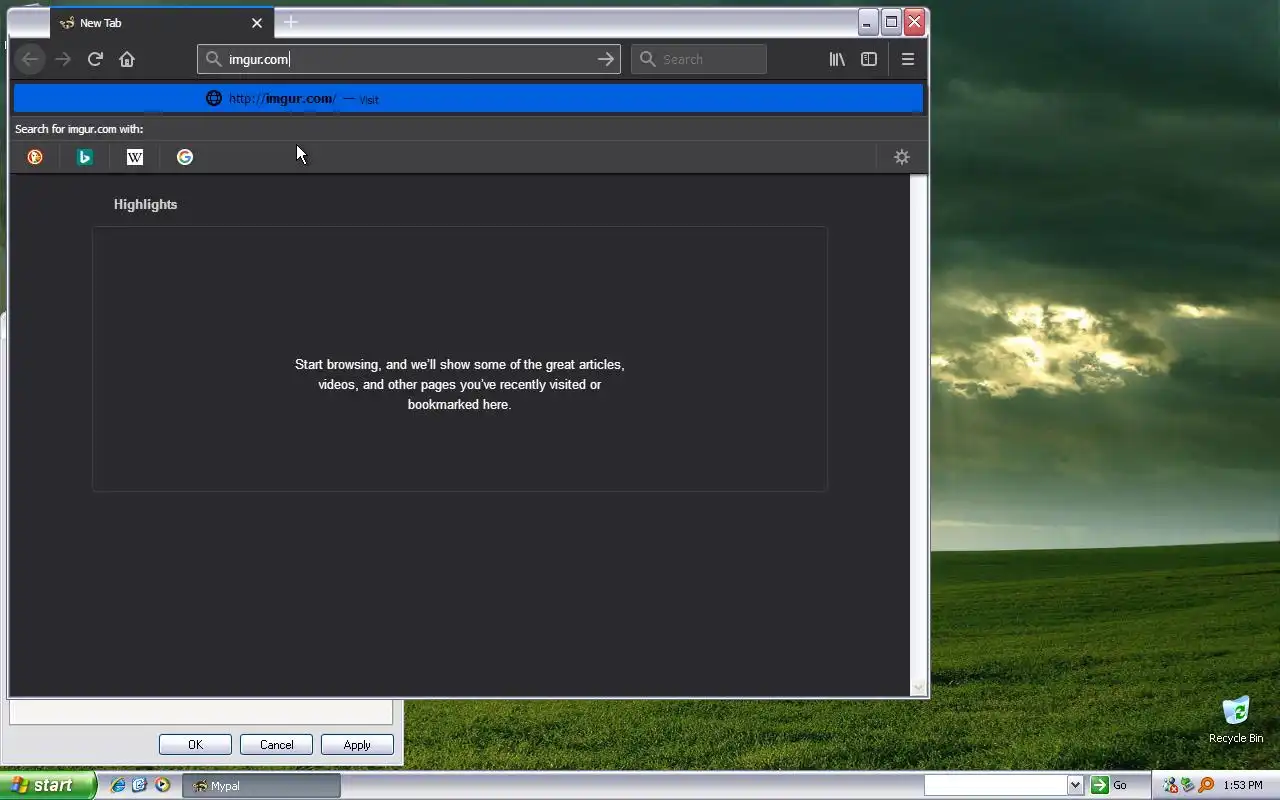Click the Highlights section heading
Viewport: 1280px width, 800px height.
(x=145, y=204)
